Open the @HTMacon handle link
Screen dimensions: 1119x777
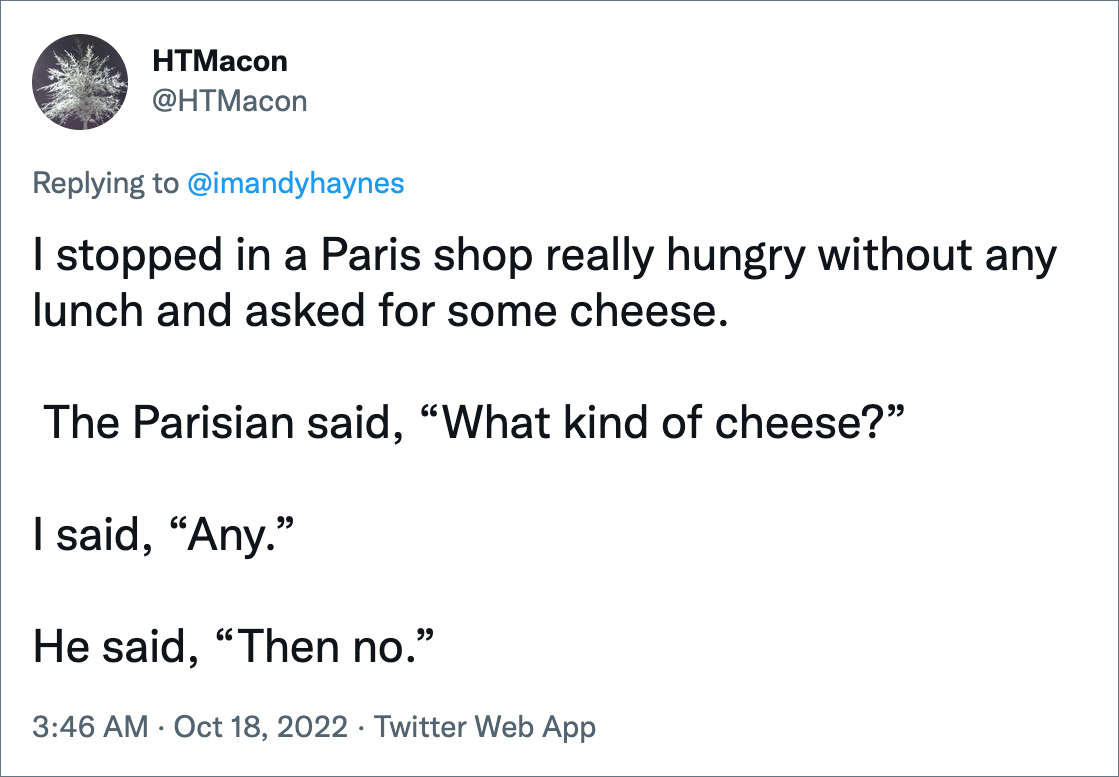coord(229,101)
